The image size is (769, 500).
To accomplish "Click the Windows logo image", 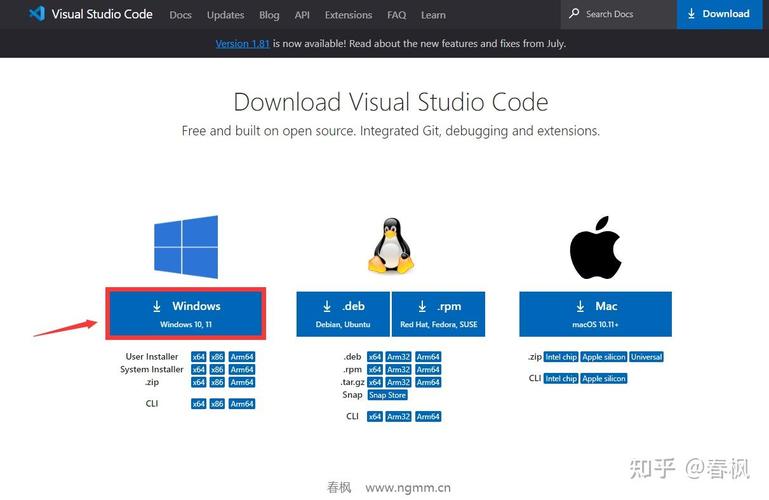I will [186, 247].
